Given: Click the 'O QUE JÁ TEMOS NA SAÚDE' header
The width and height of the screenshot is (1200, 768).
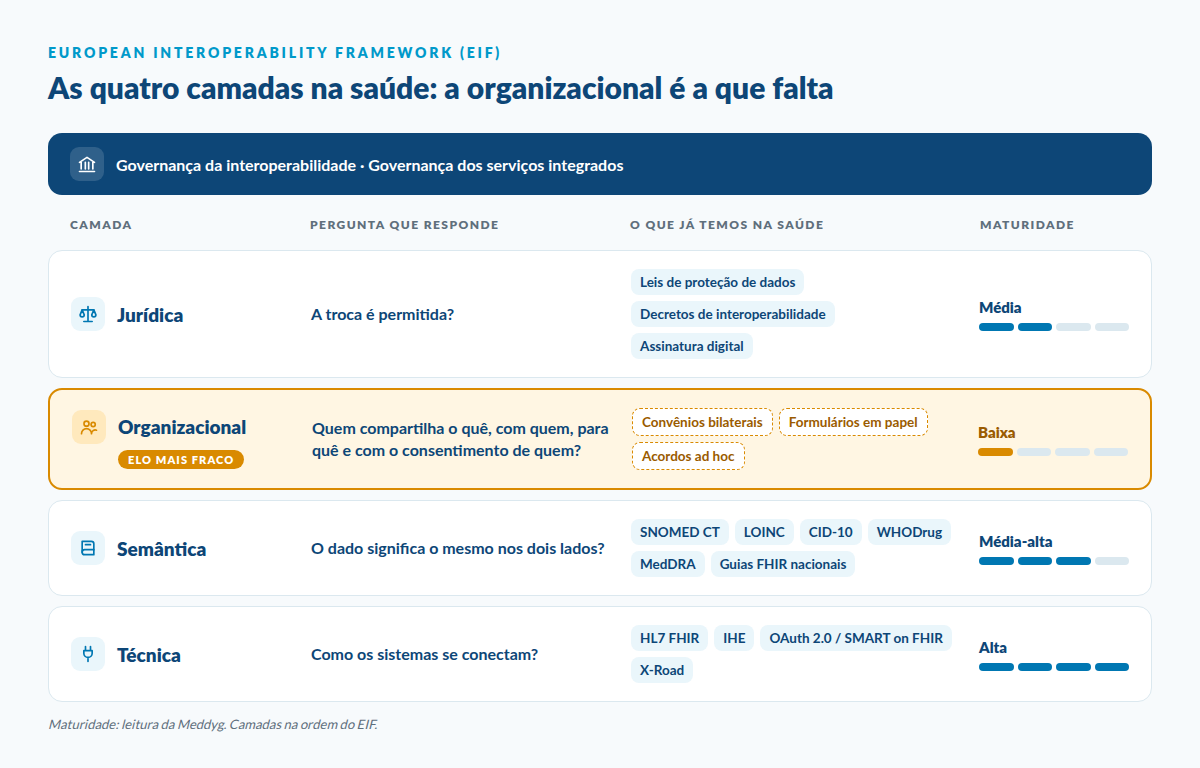Looking at the screenshot, I should click(727, 225).
